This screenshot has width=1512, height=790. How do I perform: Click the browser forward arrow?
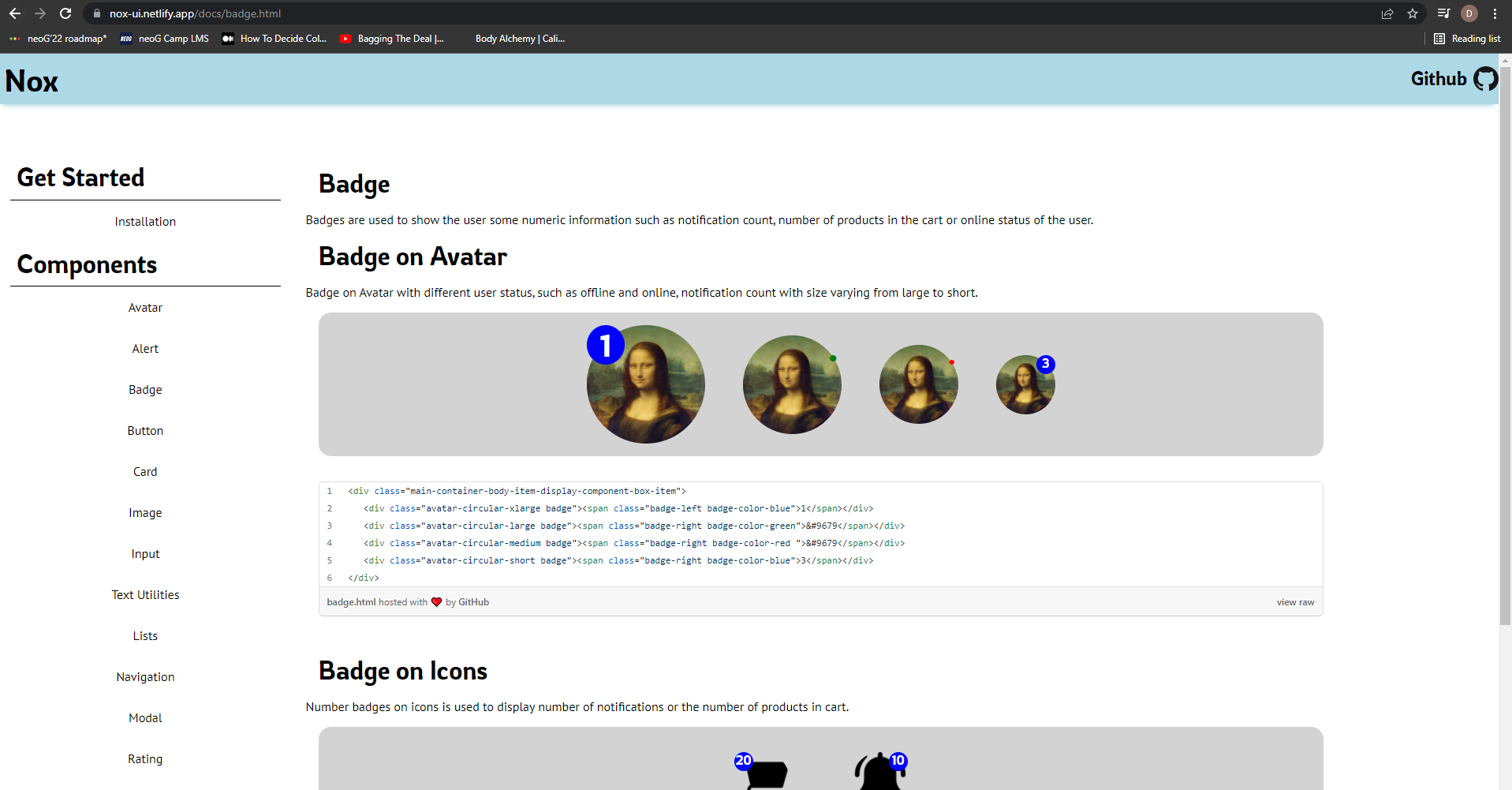40,13
